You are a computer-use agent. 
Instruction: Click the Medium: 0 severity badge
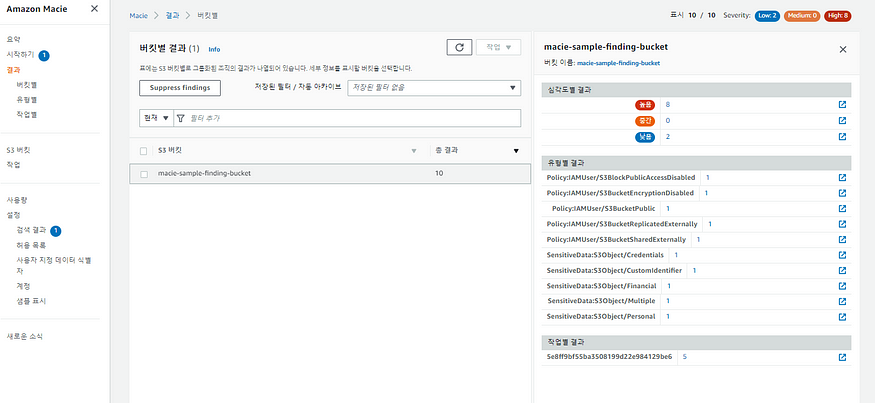coord(801,16)
